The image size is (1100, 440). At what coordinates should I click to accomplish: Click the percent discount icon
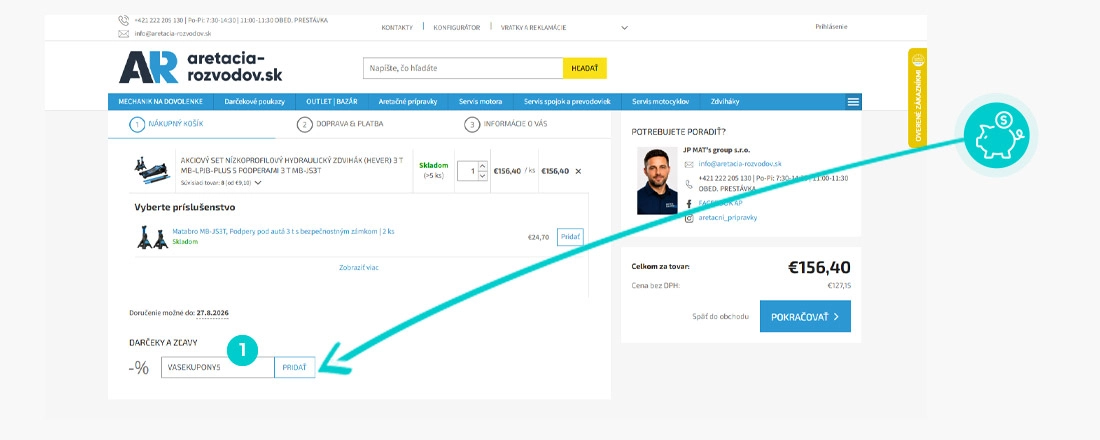[139, 368]
